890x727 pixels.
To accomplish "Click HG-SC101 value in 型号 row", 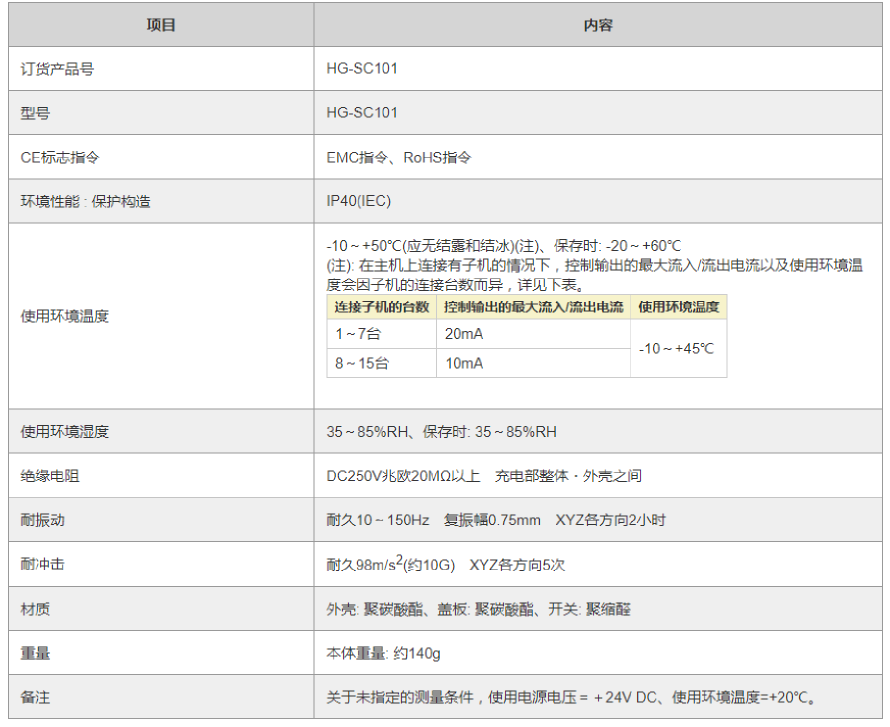I will pos(362,113).
